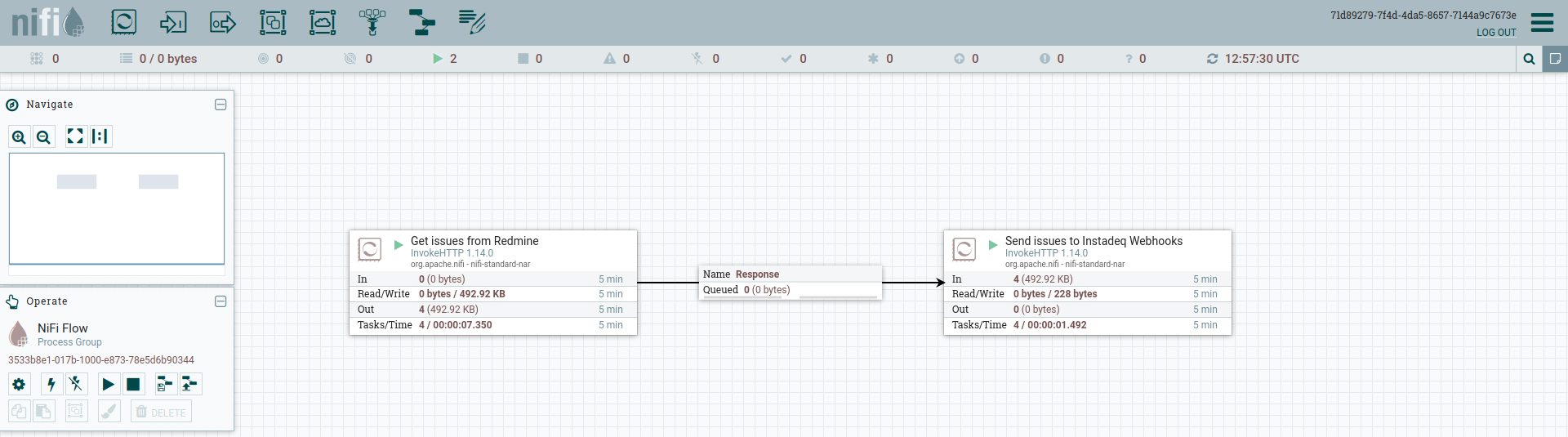Collapse the Operate panel
The height and width of the screenshot is (437, 1568).
tap(220, 301)
